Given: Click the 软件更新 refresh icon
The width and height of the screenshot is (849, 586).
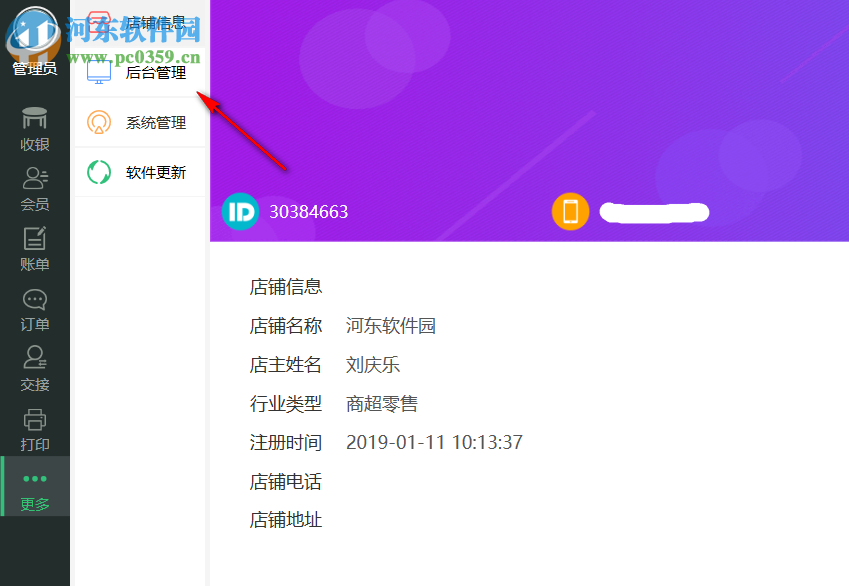Looking at the screenshot, I should (x=99, y=172).
